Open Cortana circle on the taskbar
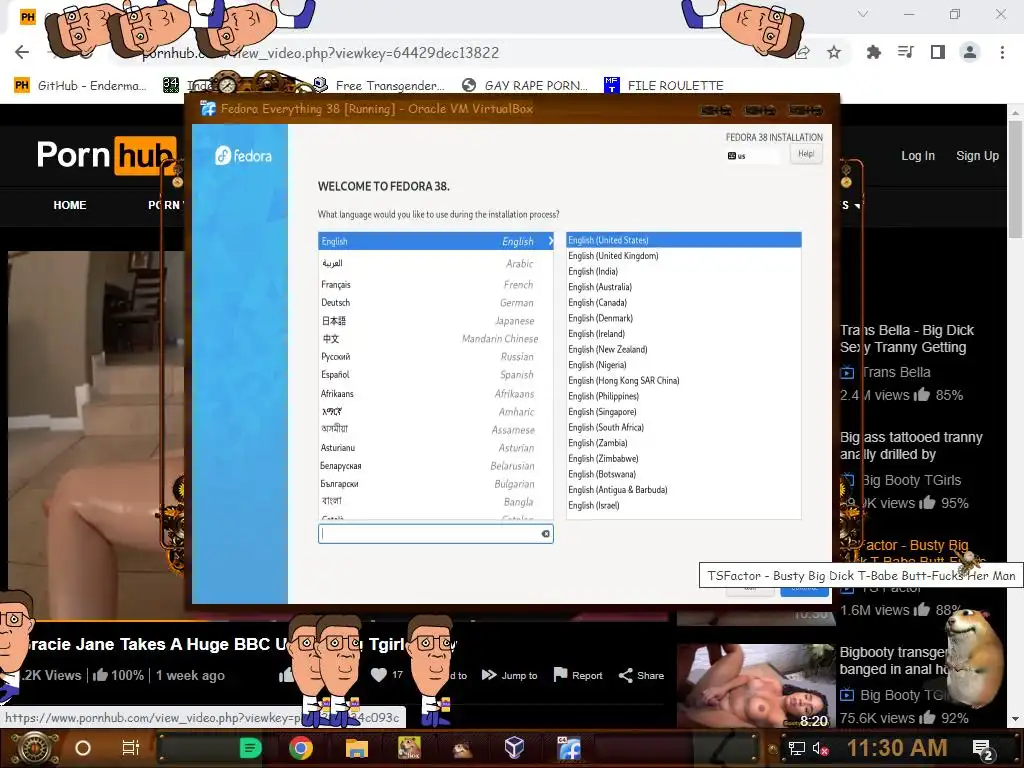 83,748
